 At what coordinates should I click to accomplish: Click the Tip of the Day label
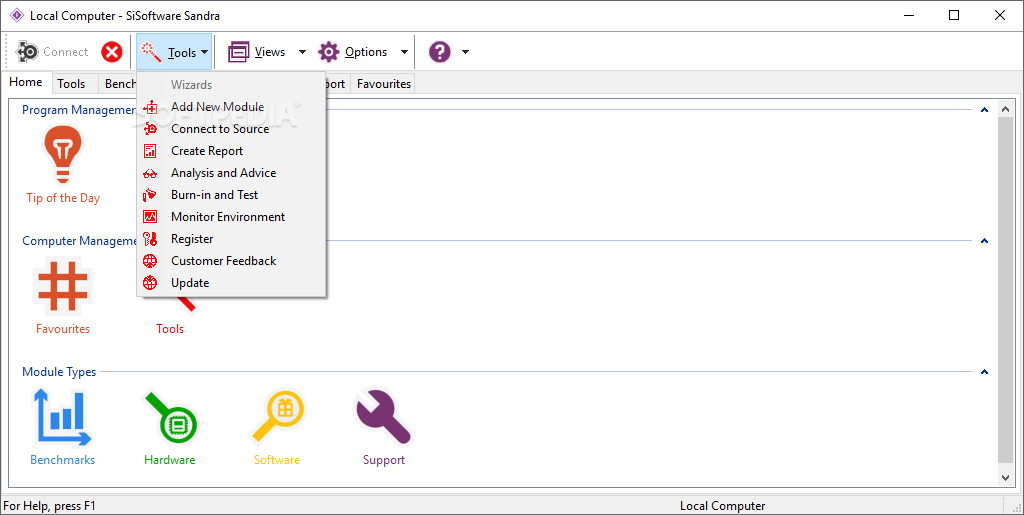[63, 198]
